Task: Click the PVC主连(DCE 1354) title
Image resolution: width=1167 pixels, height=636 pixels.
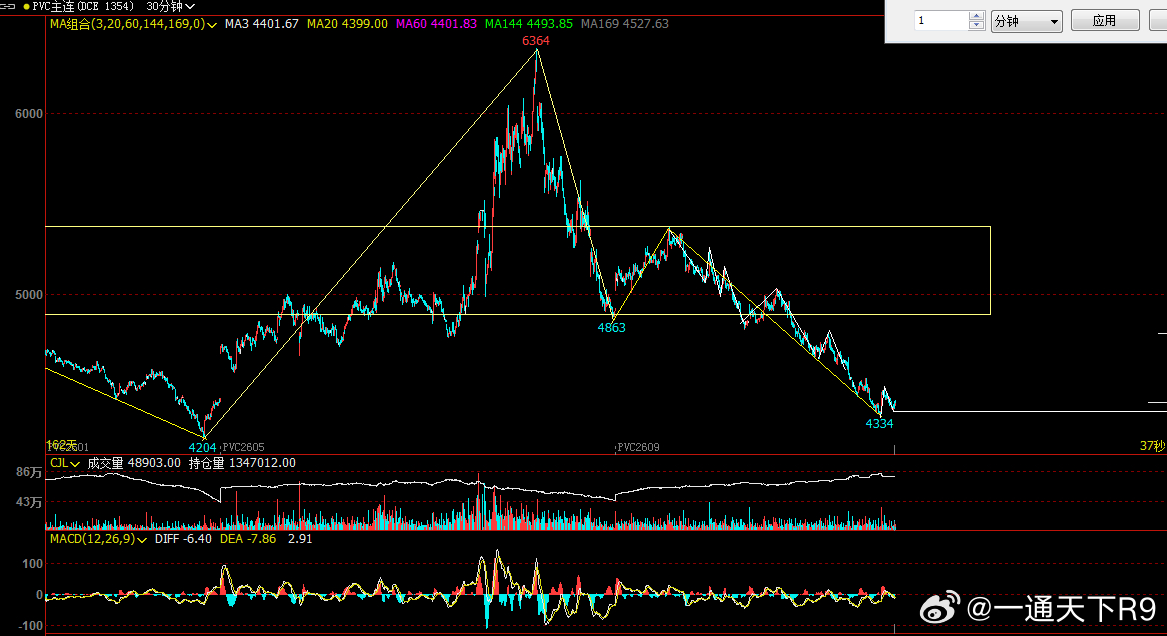Action: click(x=83, y=7)
